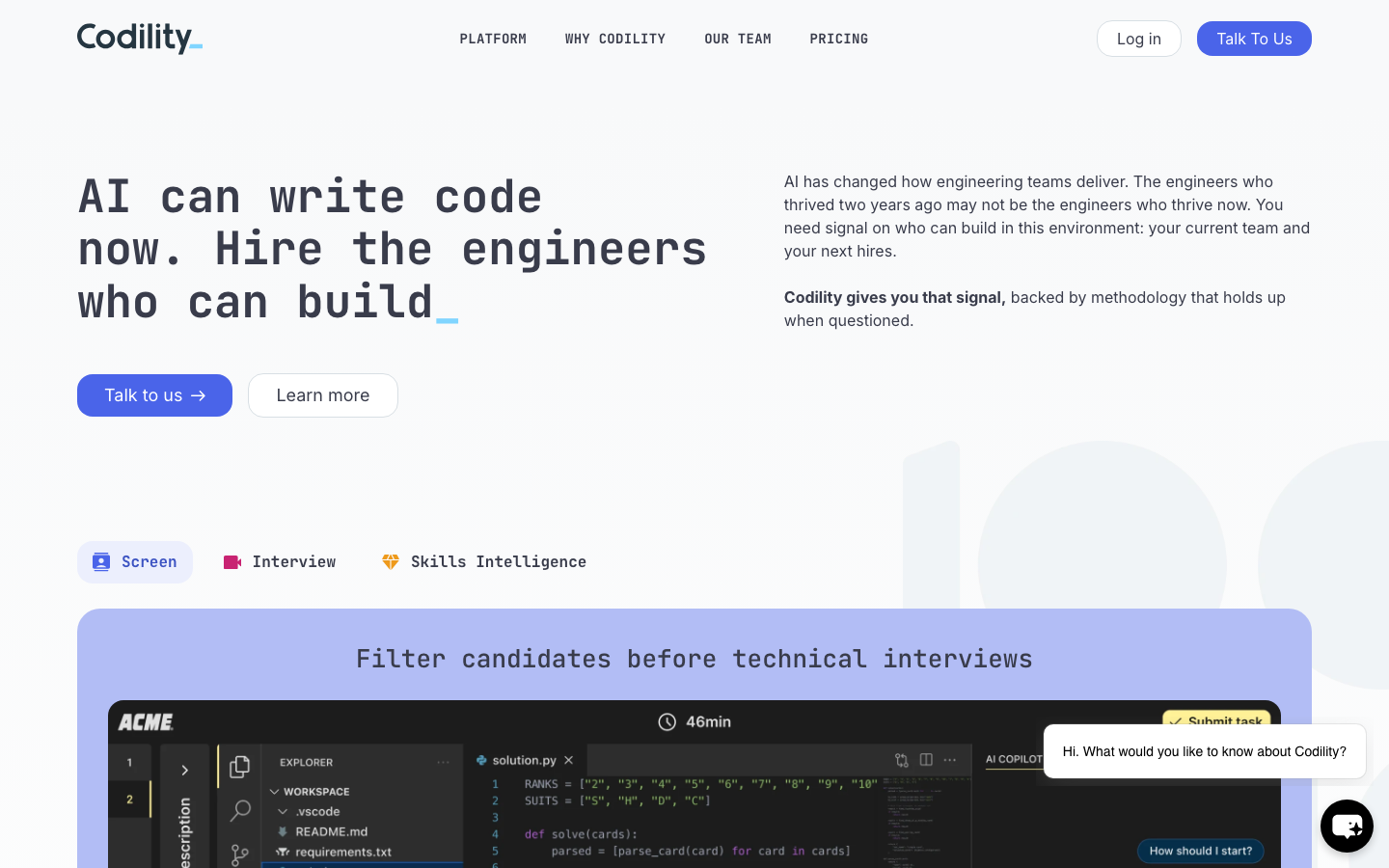Click the split editor icon

coord(926,760)
